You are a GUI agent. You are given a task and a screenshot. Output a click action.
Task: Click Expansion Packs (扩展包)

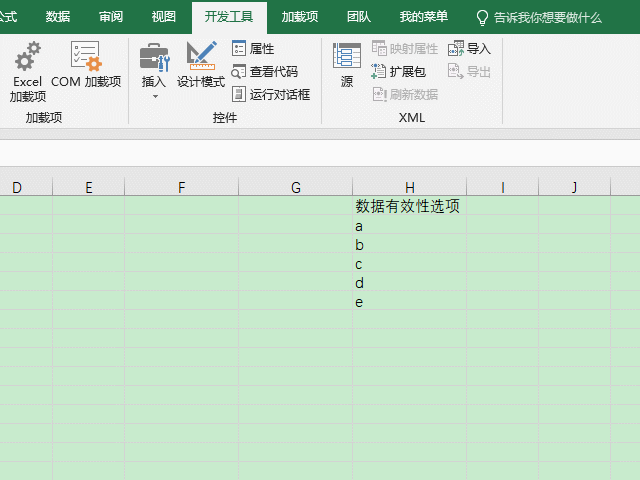398,71
